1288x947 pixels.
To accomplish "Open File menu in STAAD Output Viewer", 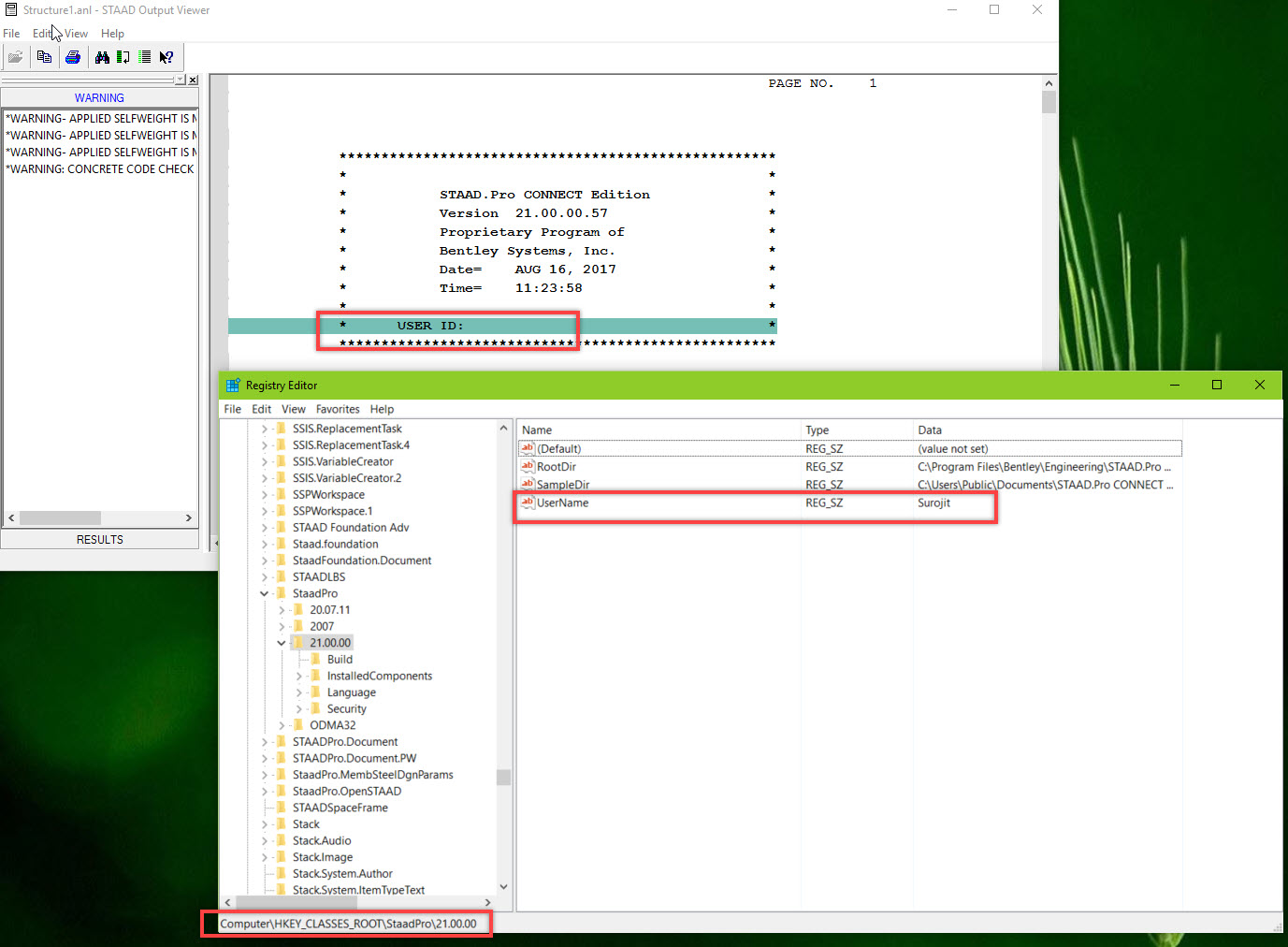I will [x=11, y=34].
